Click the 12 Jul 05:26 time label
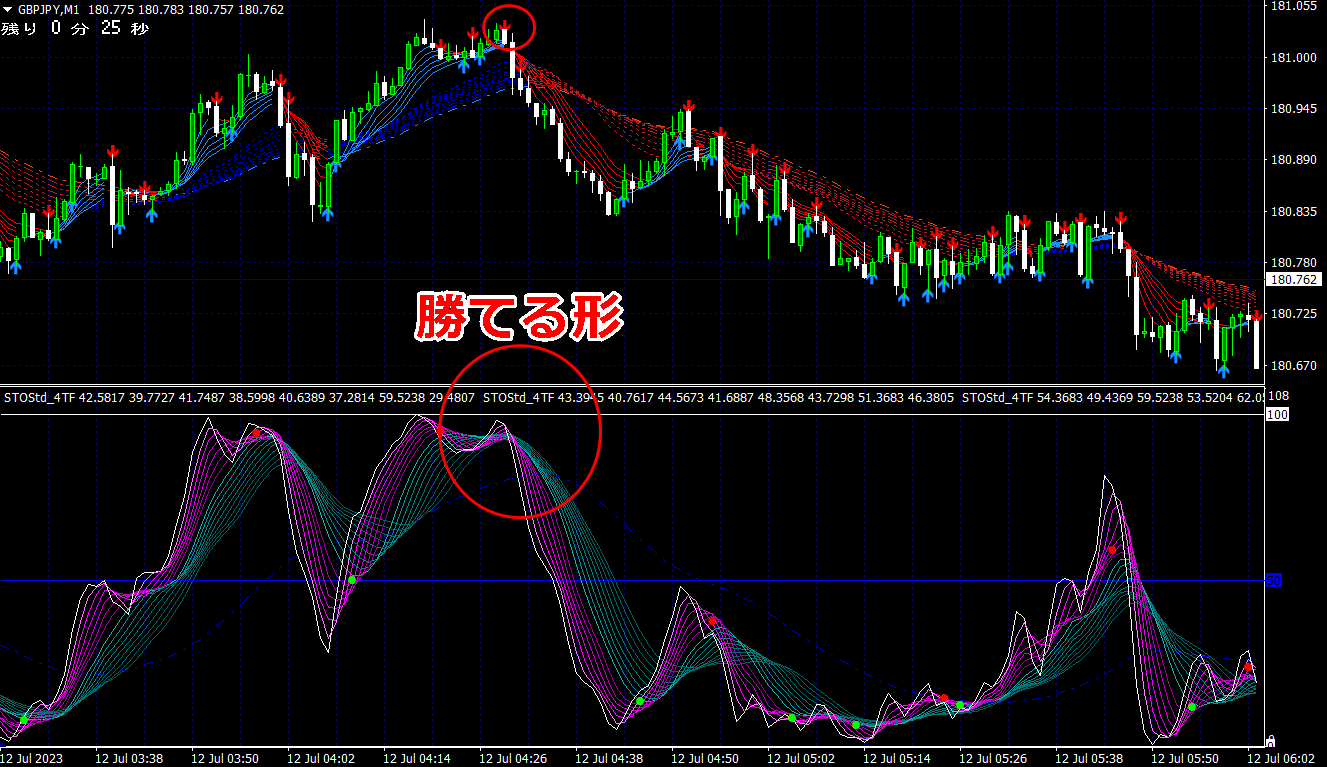The image size is (1327, 767). coord(994,757)
